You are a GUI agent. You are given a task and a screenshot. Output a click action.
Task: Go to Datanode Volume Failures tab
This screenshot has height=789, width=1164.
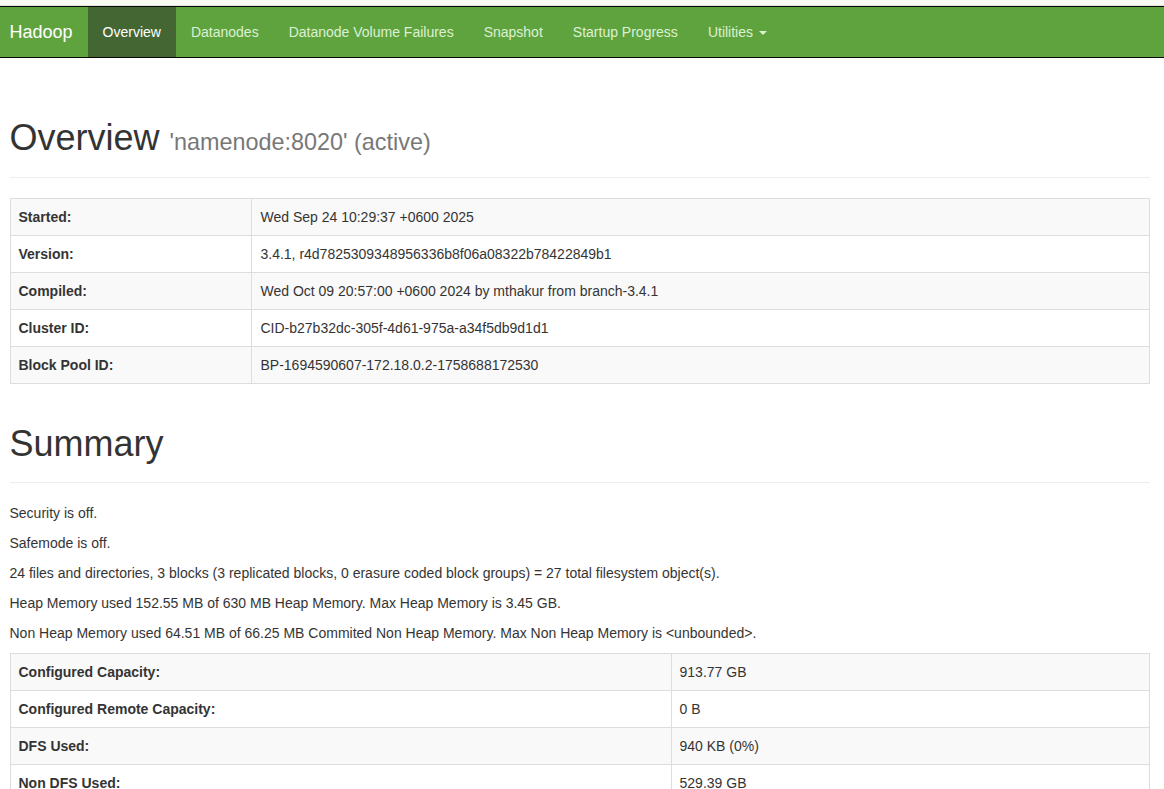[371, 32]
